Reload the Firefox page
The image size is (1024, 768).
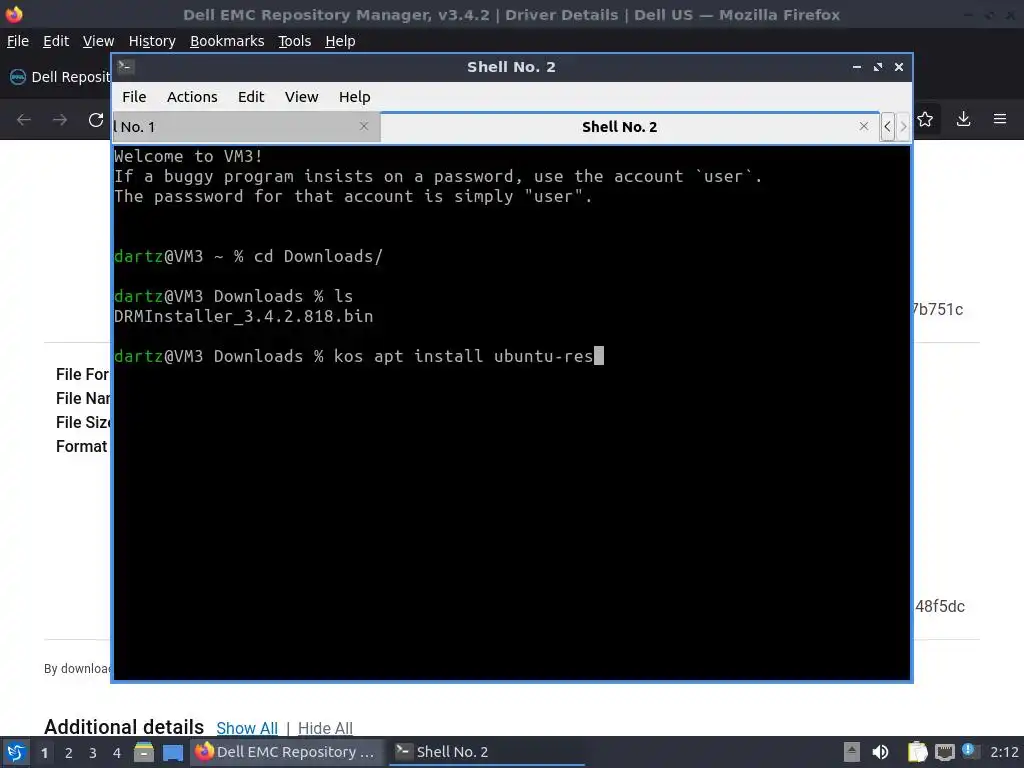click(x=96, y=120)
